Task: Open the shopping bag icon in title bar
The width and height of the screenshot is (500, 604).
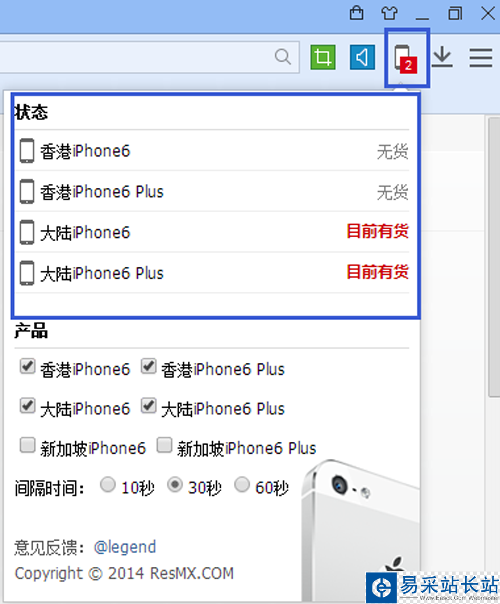Action: click(356, 13)
